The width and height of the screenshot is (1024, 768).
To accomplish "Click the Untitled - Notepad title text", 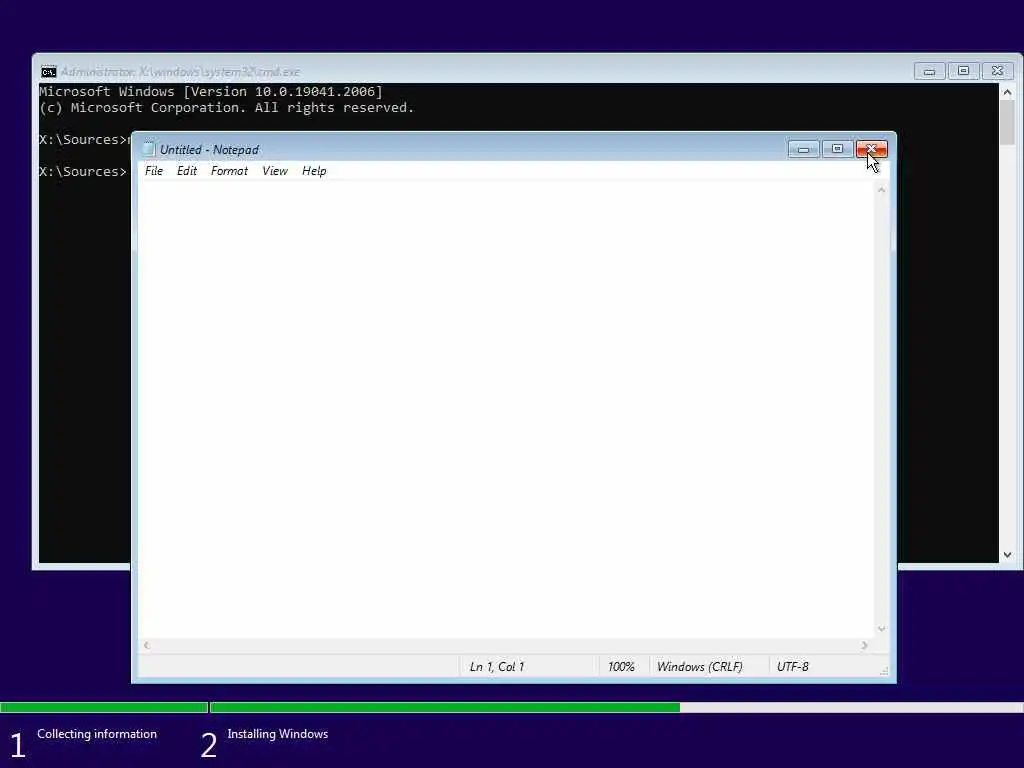I will coord(209,150).
